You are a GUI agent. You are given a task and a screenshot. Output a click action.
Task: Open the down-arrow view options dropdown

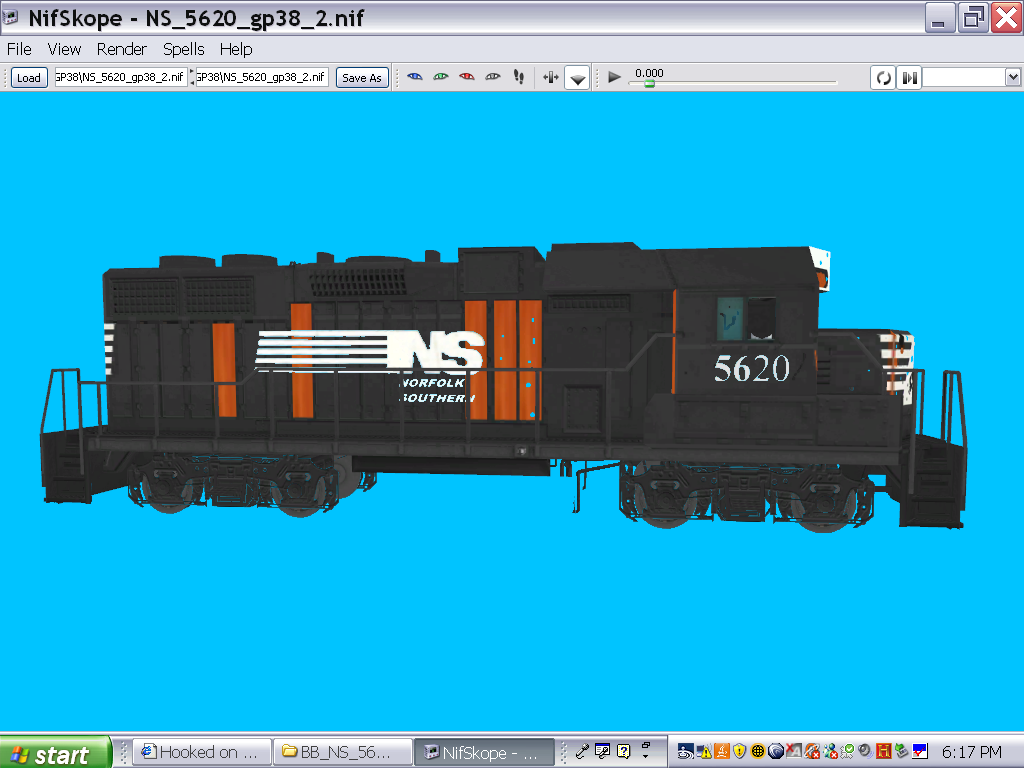tap(577, 78)
